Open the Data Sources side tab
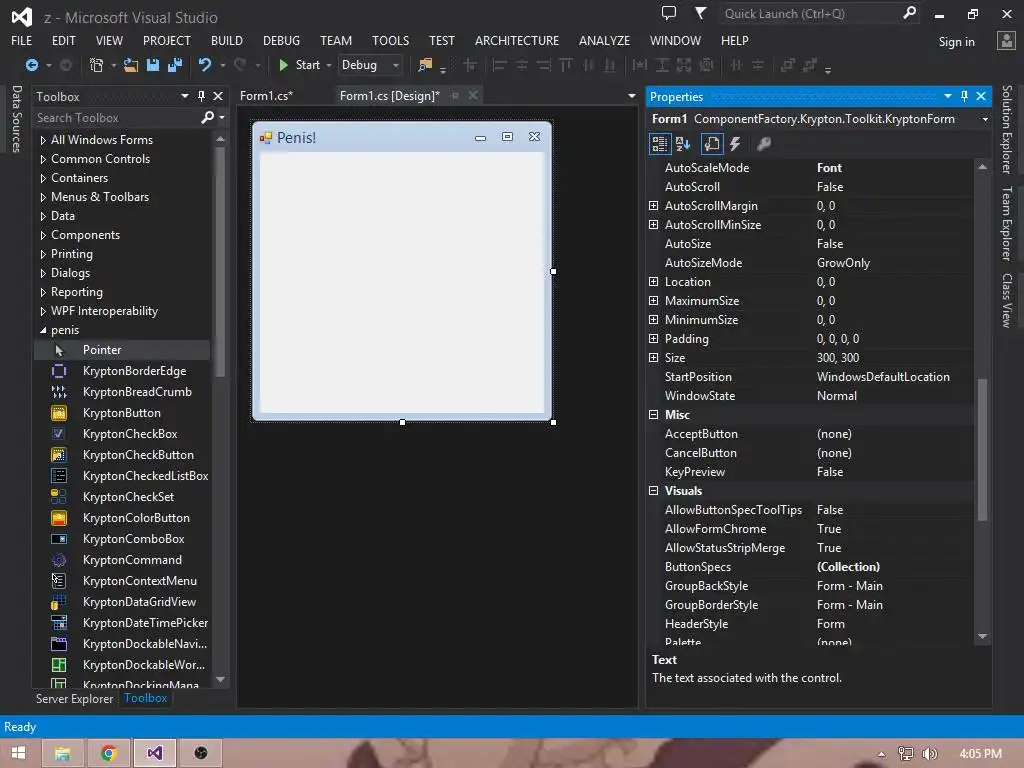 coord(16,119)
